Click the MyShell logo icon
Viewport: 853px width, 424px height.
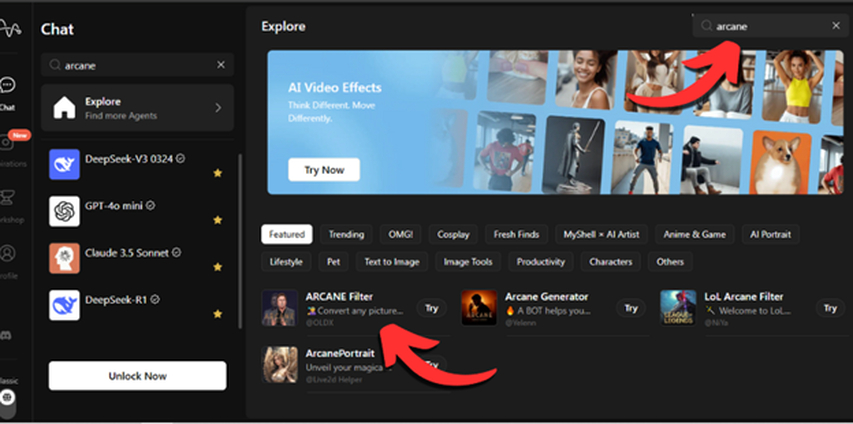tap(9, 29)
